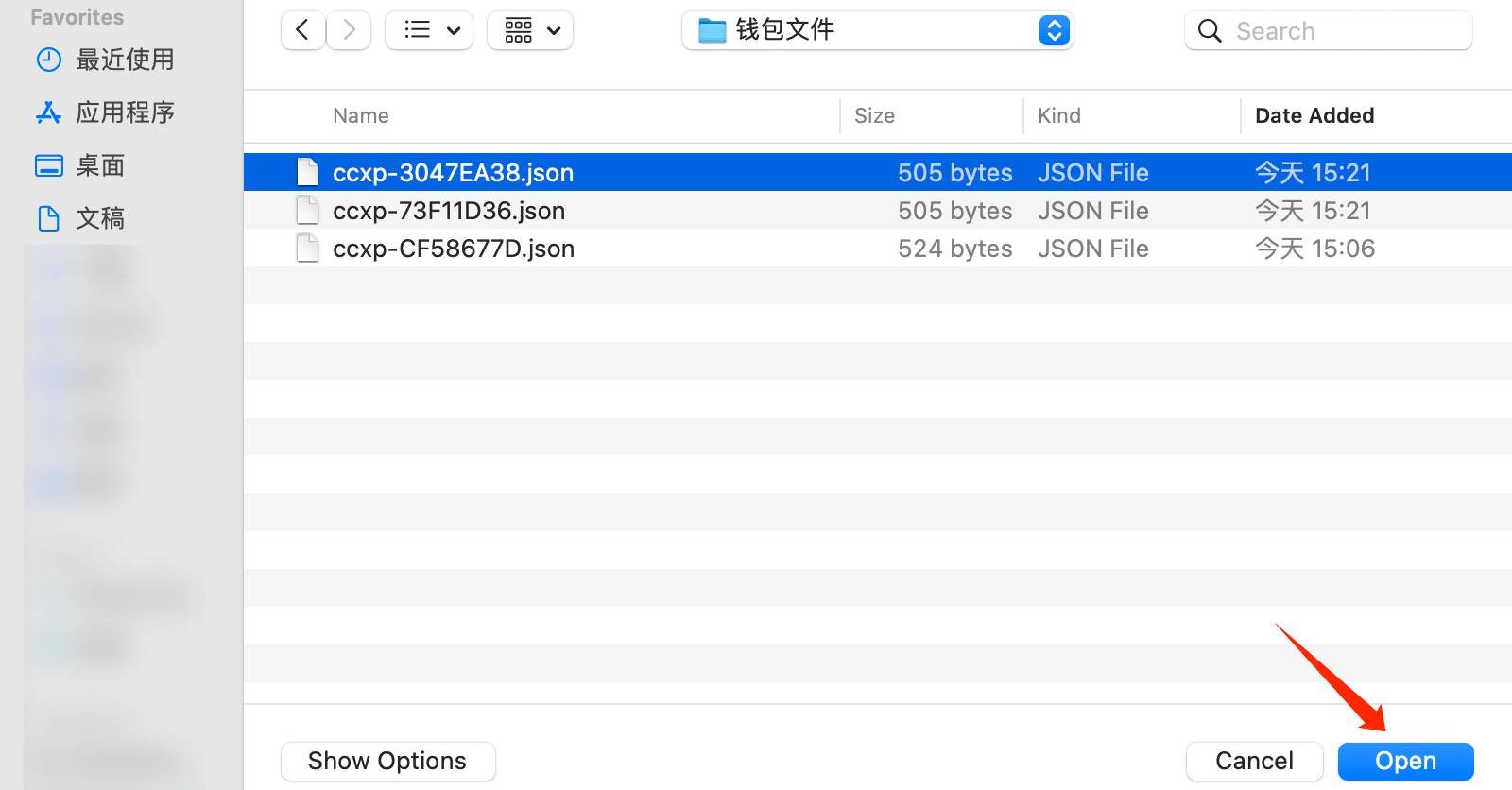Open 文稿 in the sidebar
Image resolution: width=1512 pixels, height=790 pixels.
(99, 218)
